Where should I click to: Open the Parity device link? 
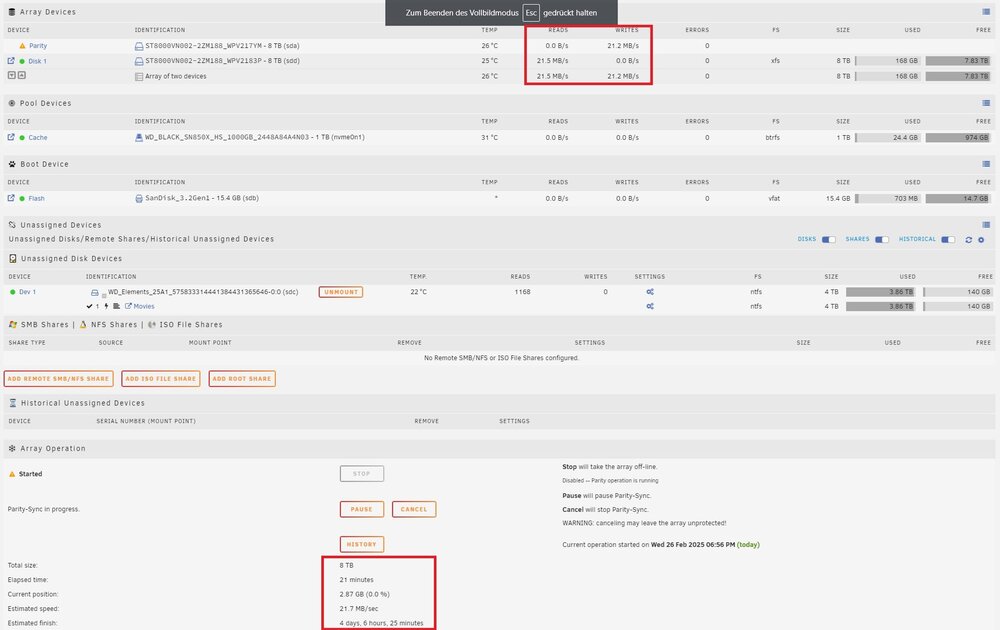pyautogui.click(x=38, y=46)
